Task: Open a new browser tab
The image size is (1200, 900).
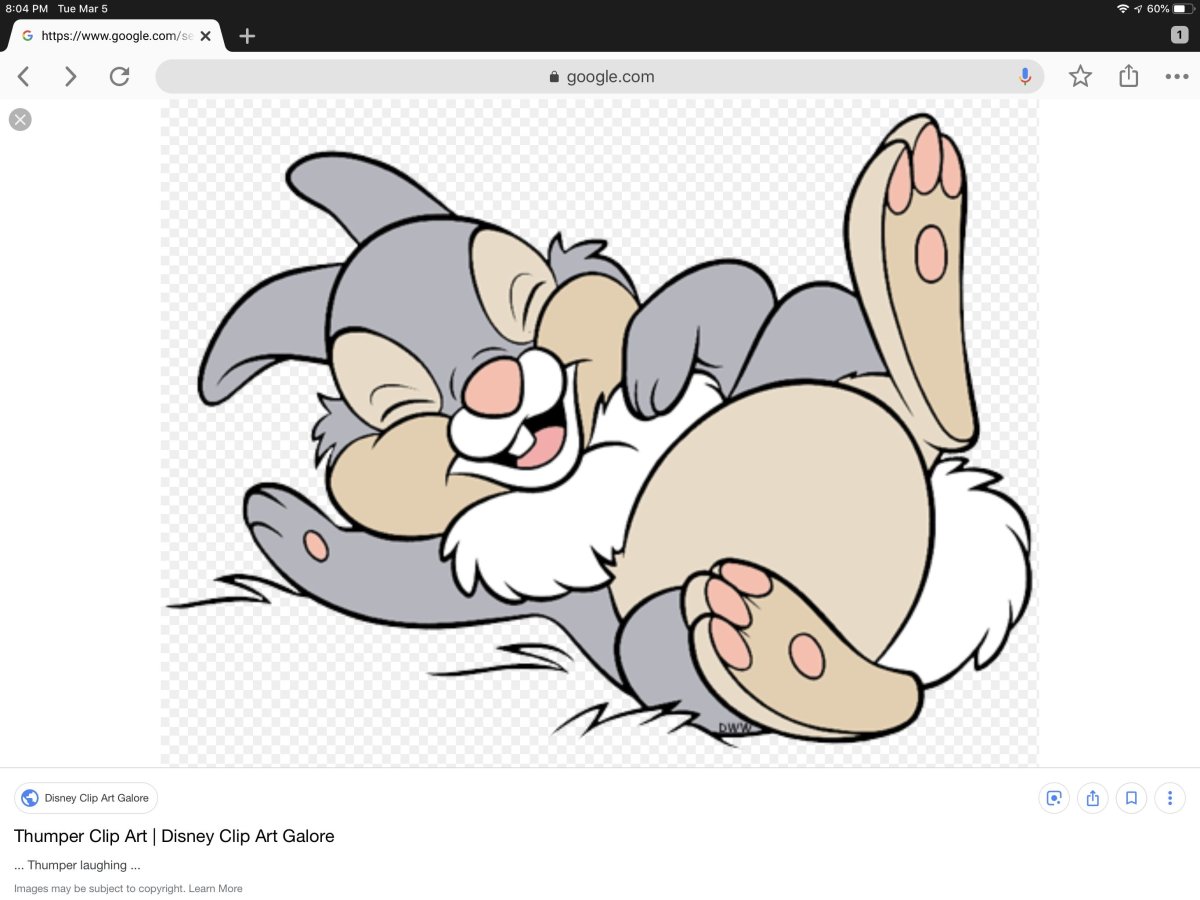Action: click(x=247, y=36)
